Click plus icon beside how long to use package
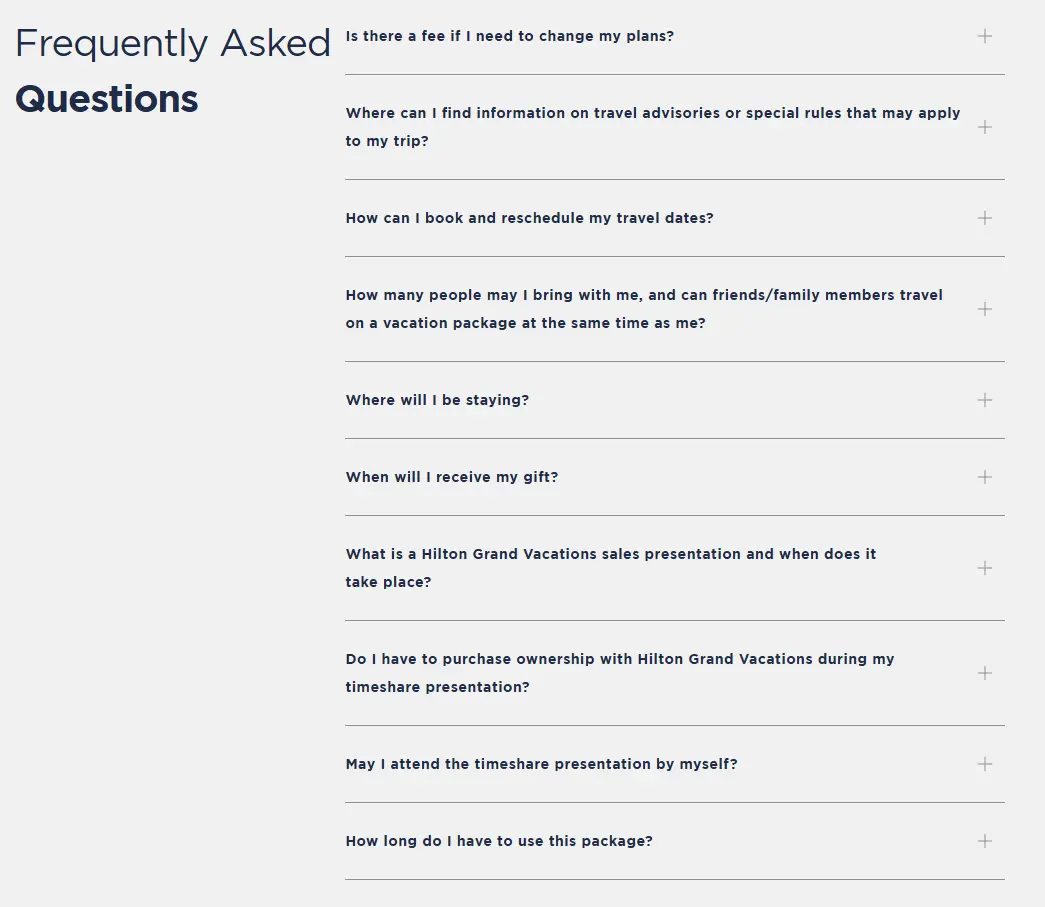 [x=984, y=841]
